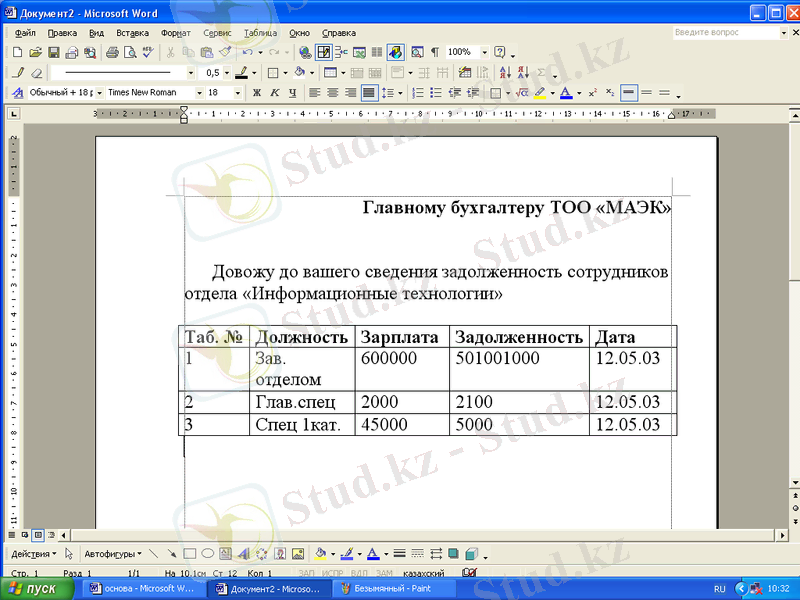800x600 pixels.
Task: Insert a hyperlink with the globe icon
Action: pos(305,52)
